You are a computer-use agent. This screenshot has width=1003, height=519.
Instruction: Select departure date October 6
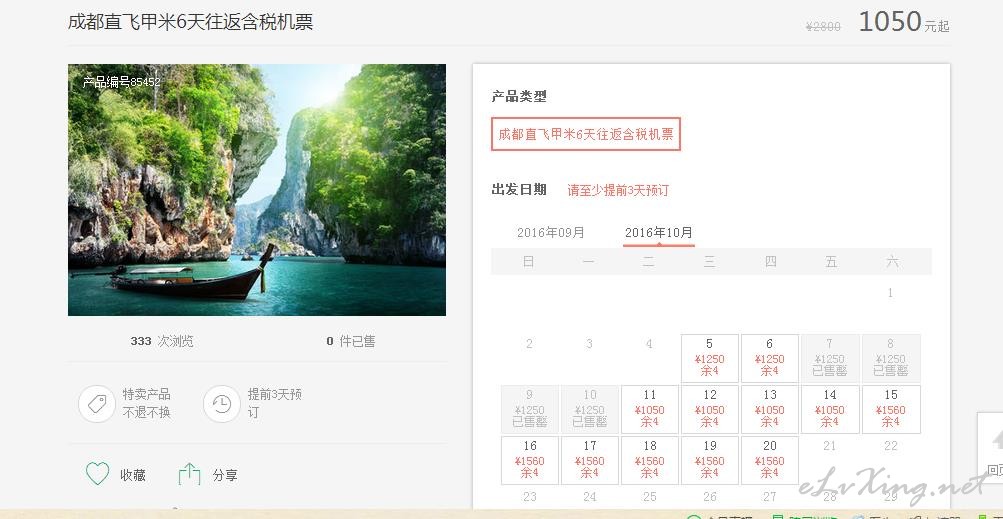point(770,358)
